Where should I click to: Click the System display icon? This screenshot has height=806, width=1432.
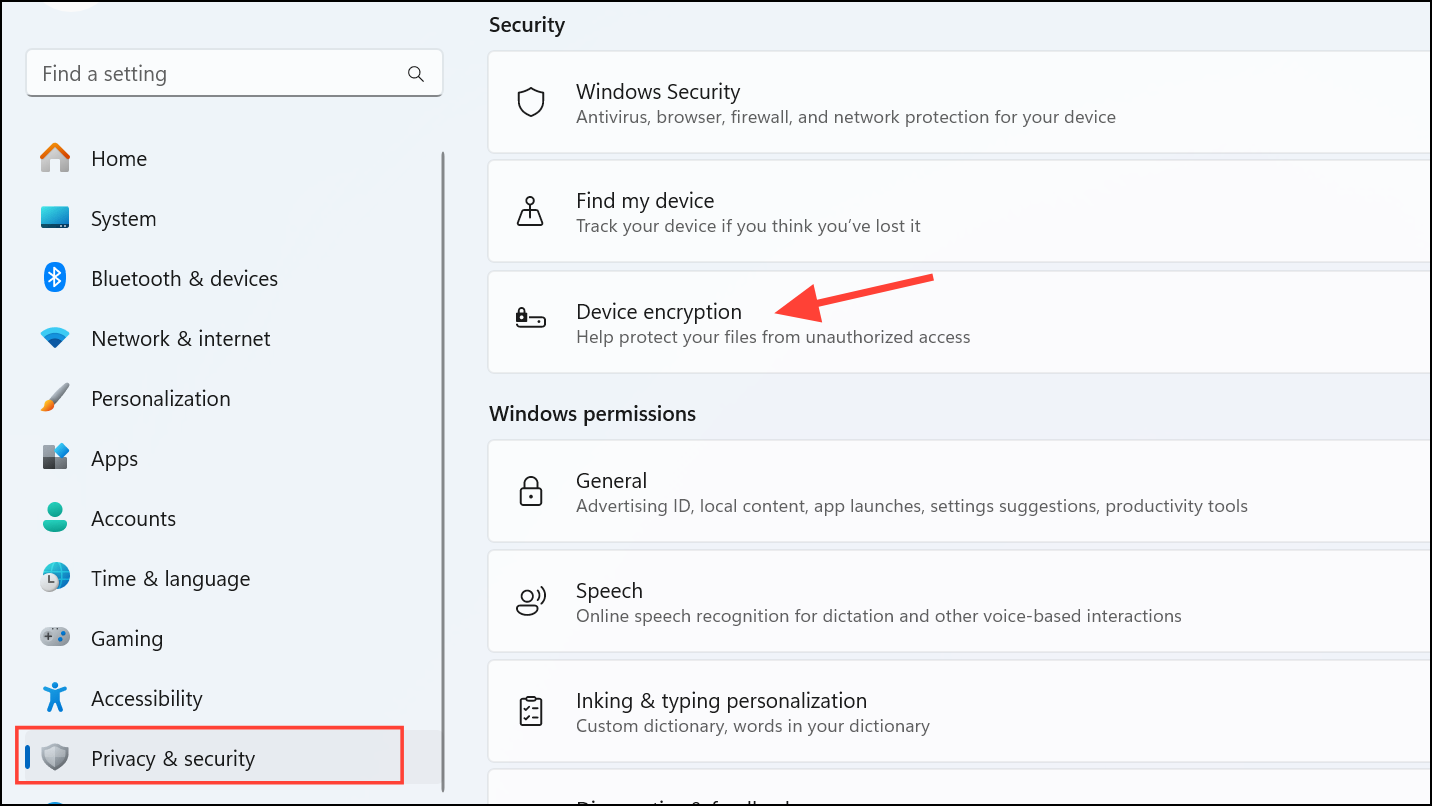54,218
